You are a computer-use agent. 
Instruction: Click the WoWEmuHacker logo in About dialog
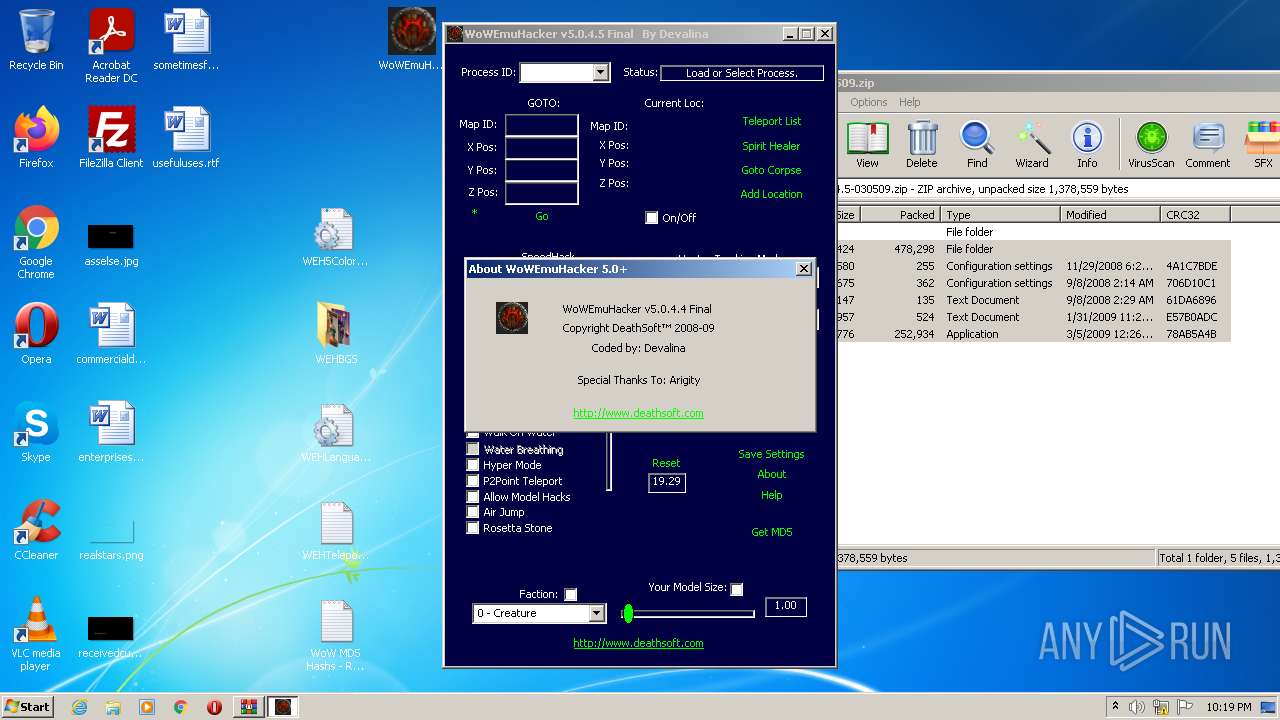click(x=512, y=318)
